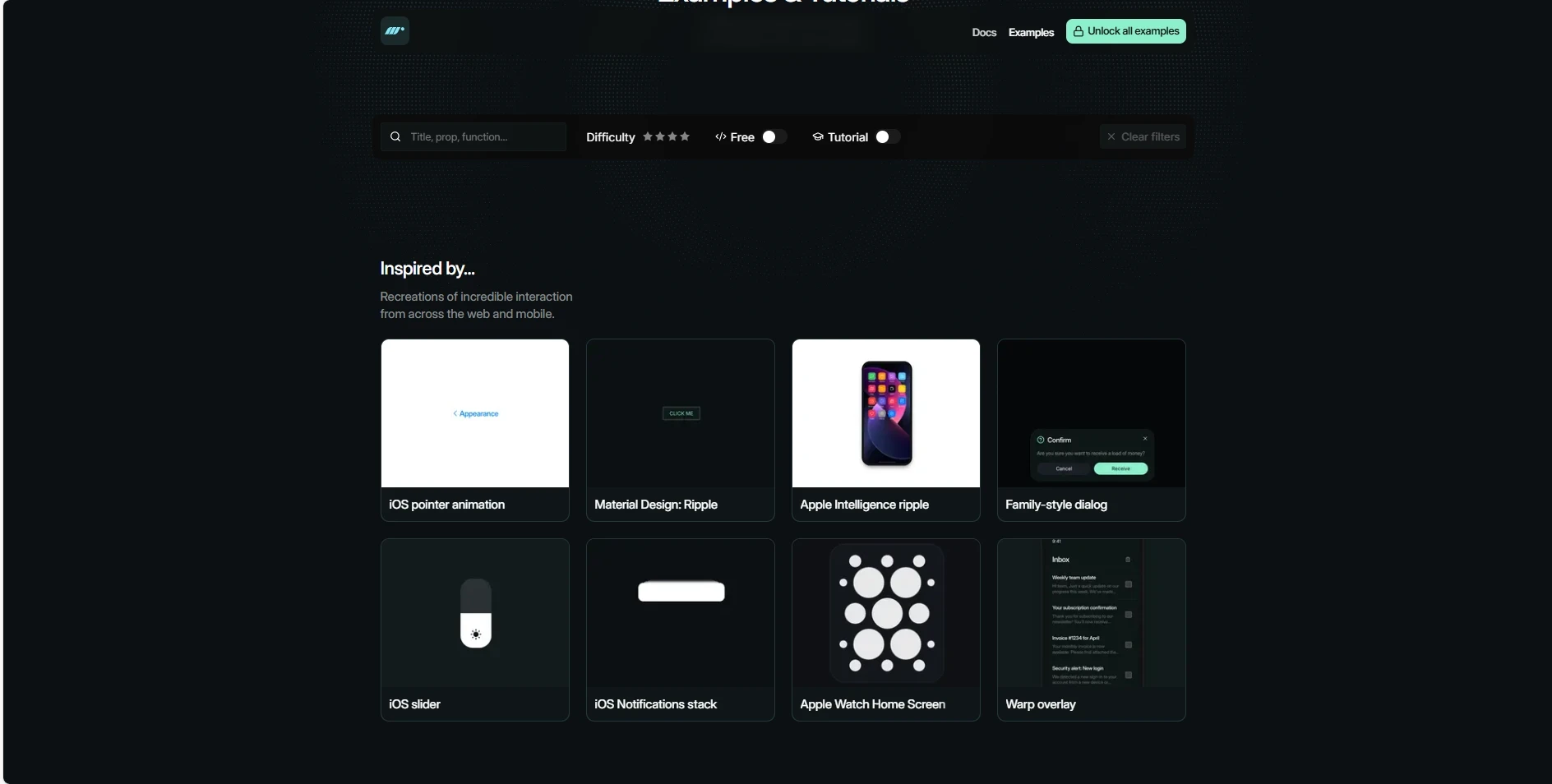Image resolution: width=1552 pixels, height=784 pixels.
Task: Check the Security alert: New login checkbox
Action: (x=1129, y=675)
